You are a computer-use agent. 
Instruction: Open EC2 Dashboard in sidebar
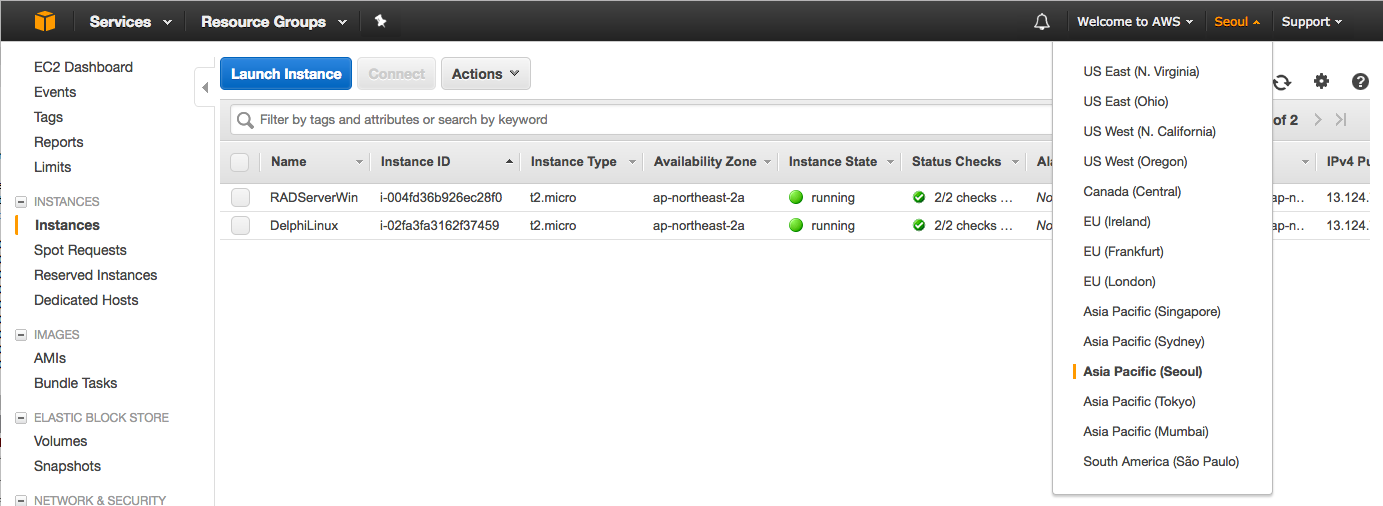pos(83,67)
